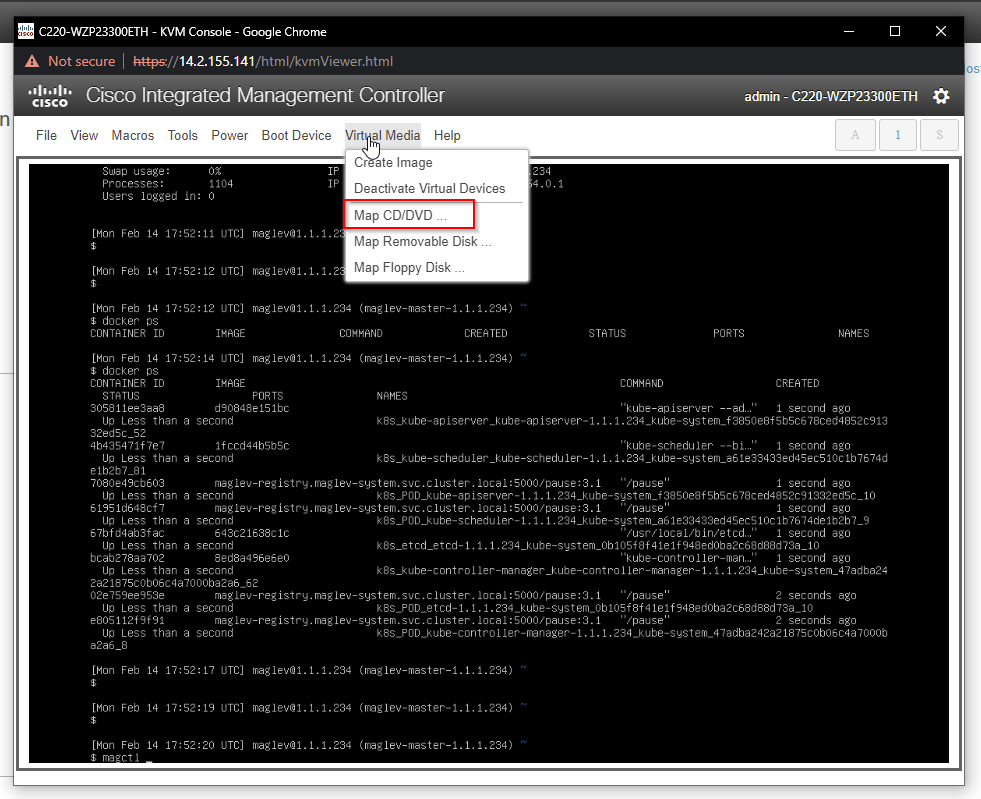
Task: Toggle the A keyboard indicator button
Action: (855, 135)
